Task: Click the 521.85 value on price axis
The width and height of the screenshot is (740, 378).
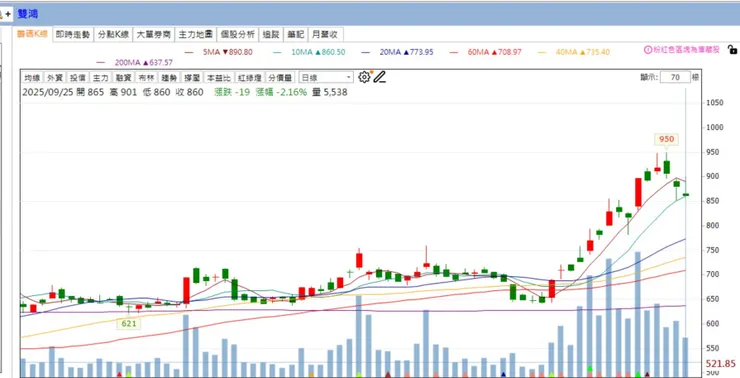Action: [720, 363]
